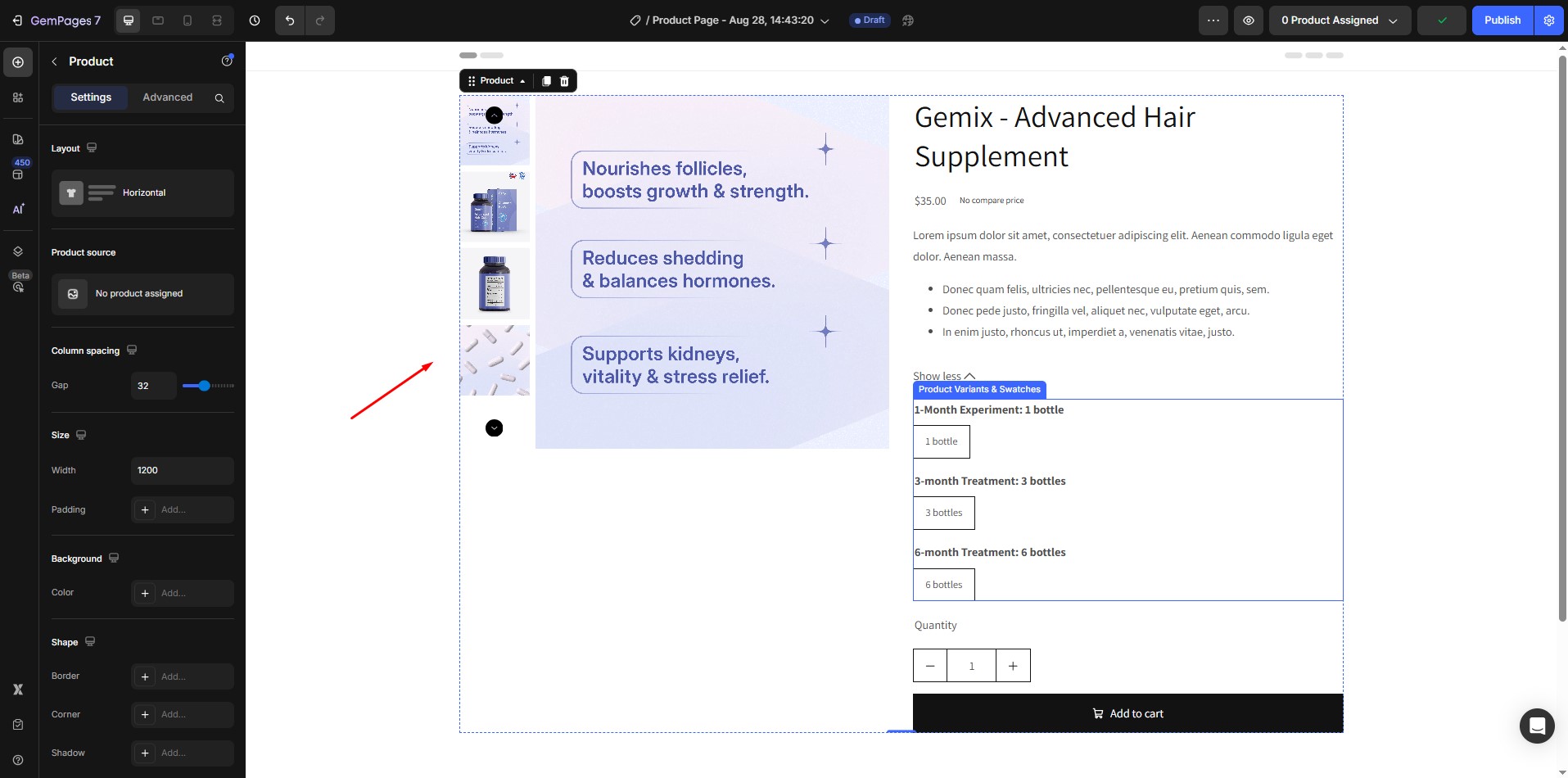Image resolution: width=1568 pixels, height=778 pixels.
Task: Open the 0 Product Assigned dropdown
Action: pos(1340,20)
